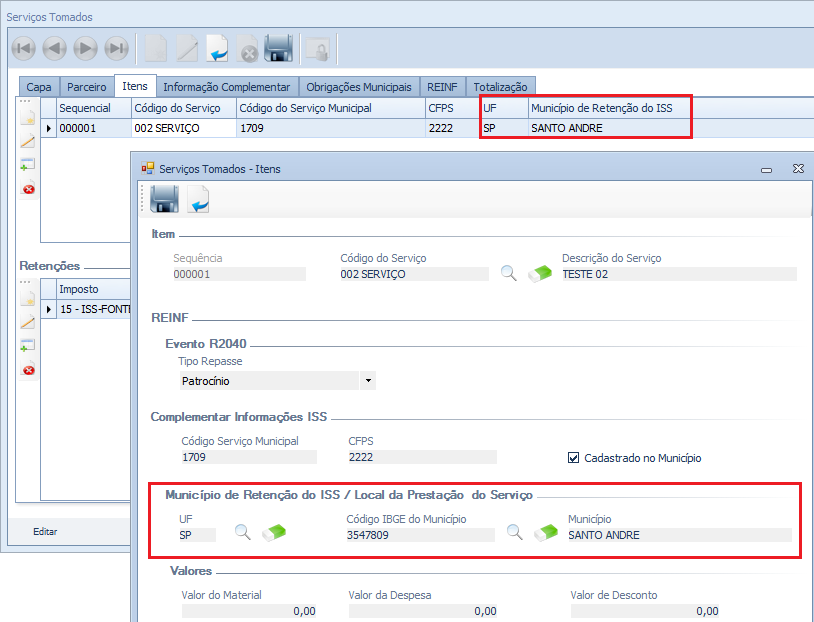The image size is (814, 622).
Task: Open Tipo Repasse dropdown arrow
Action: click(368, 381)
